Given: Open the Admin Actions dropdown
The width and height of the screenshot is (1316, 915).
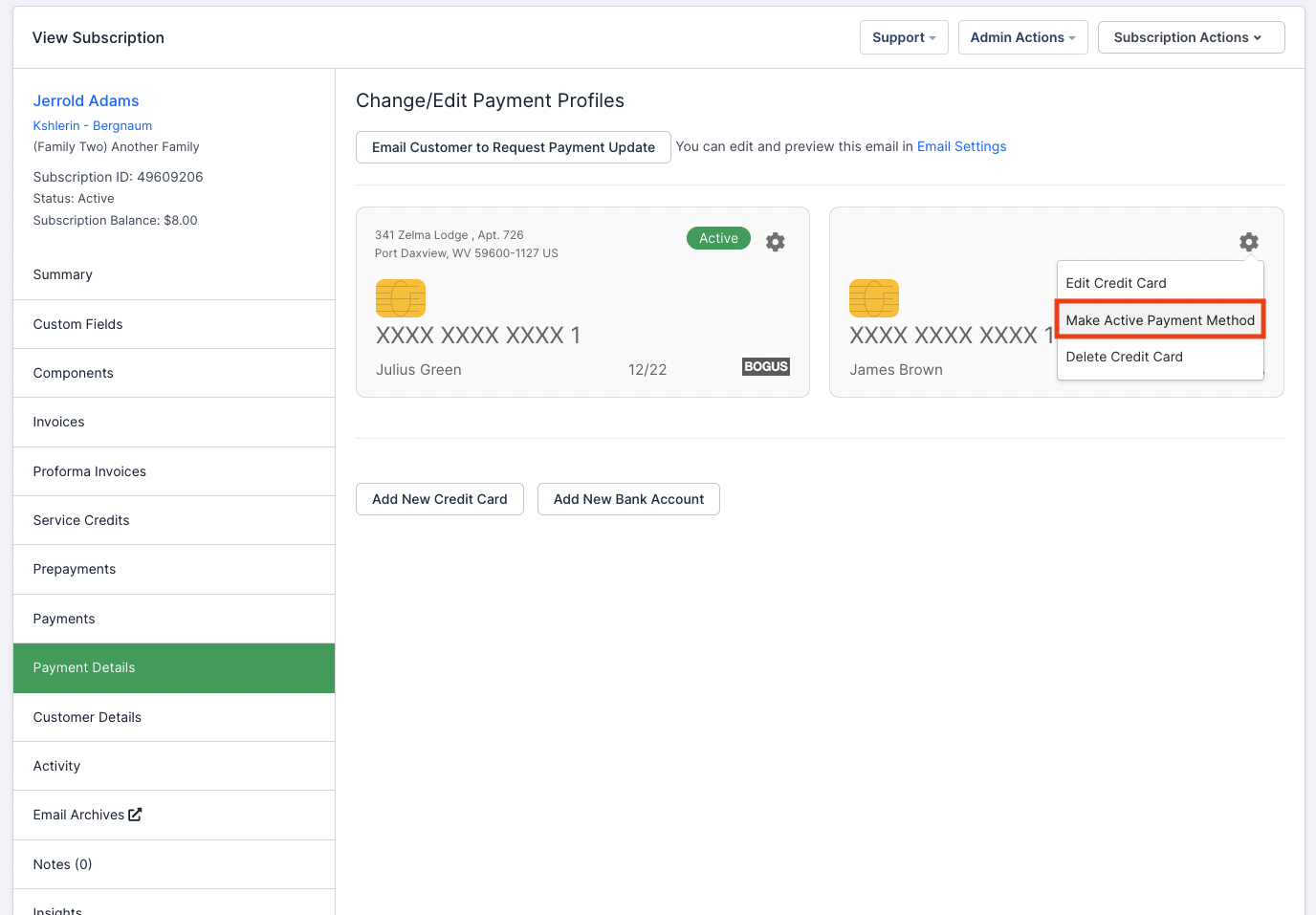Looking at the screenshot, I should tap(1021, 37).
